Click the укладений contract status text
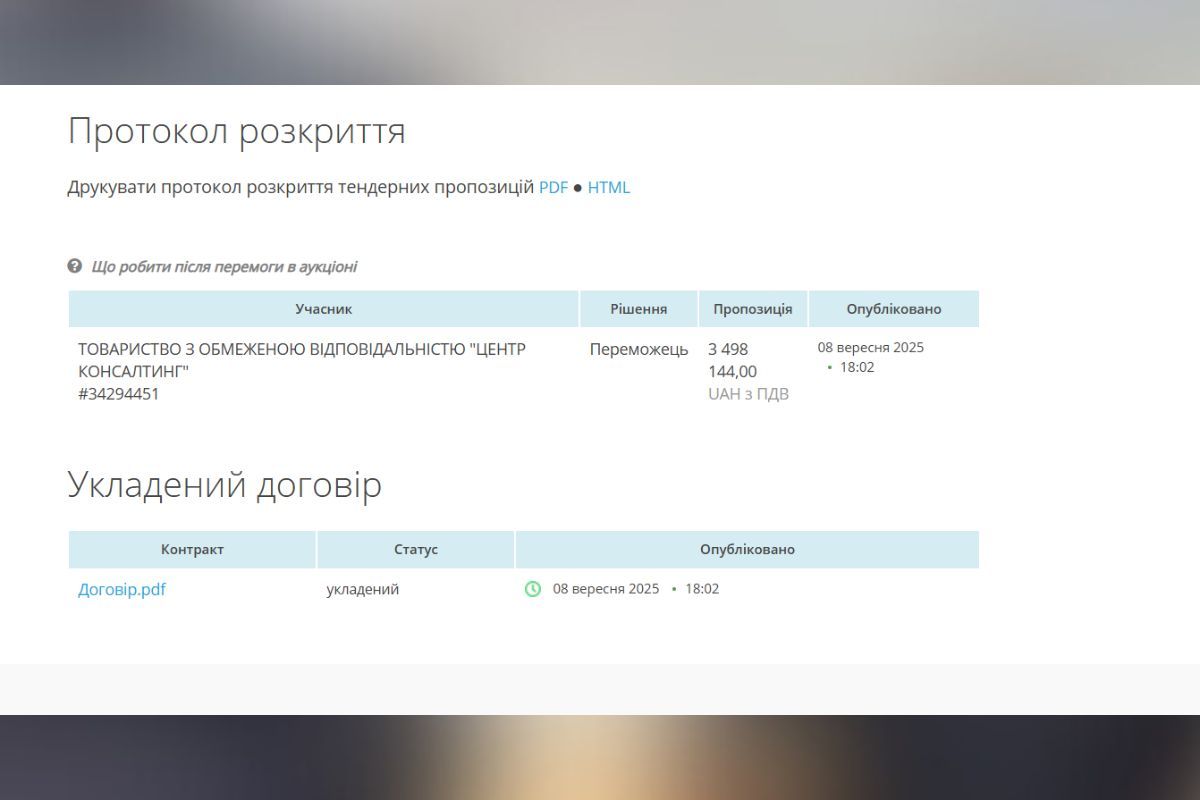1200x800 pixels. tap(361, 589)
